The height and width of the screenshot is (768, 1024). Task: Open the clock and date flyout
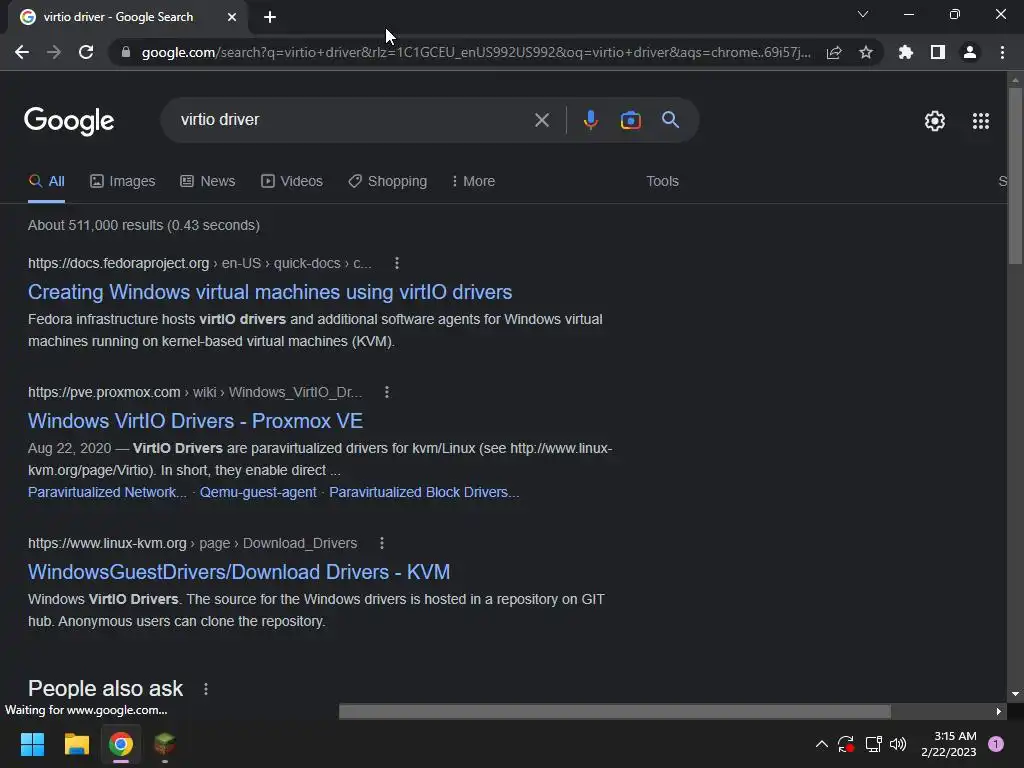tap(948, 744)
